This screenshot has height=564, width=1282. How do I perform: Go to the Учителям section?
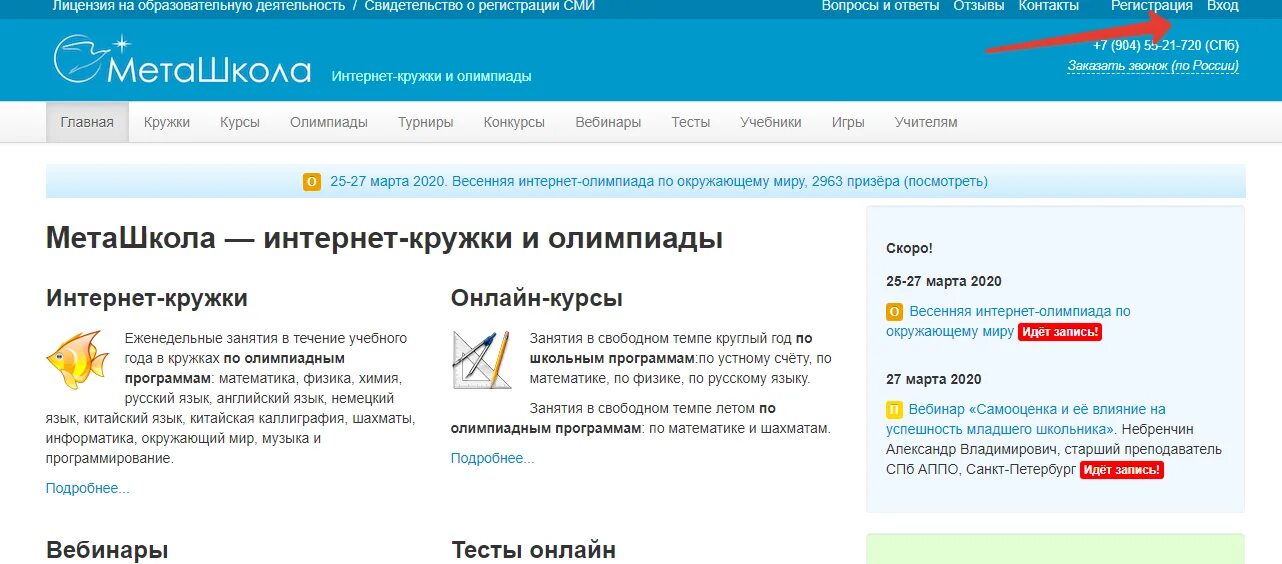[x=926, y=122]
